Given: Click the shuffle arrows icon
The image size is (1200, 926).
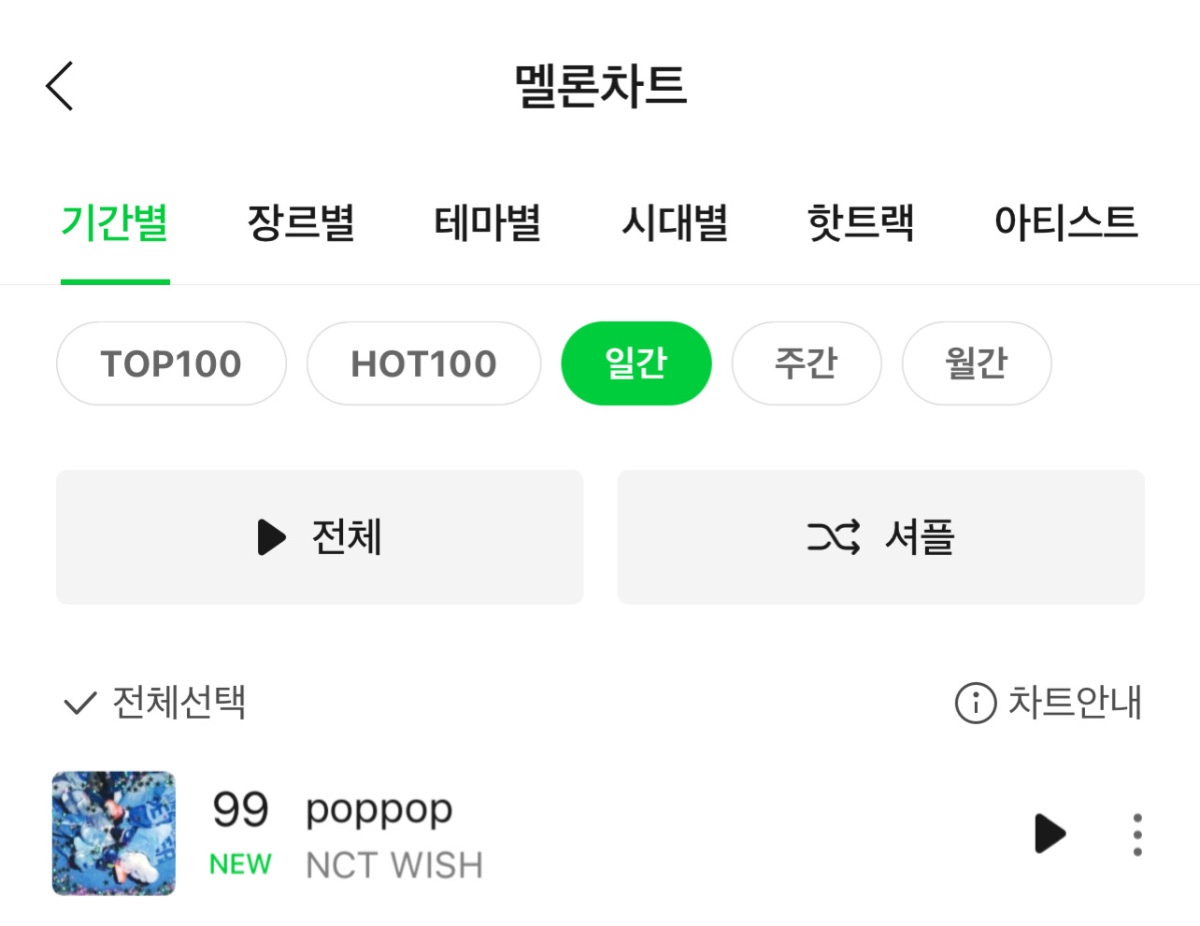Looking at the screenshot, I should click(x=833, y=538).
